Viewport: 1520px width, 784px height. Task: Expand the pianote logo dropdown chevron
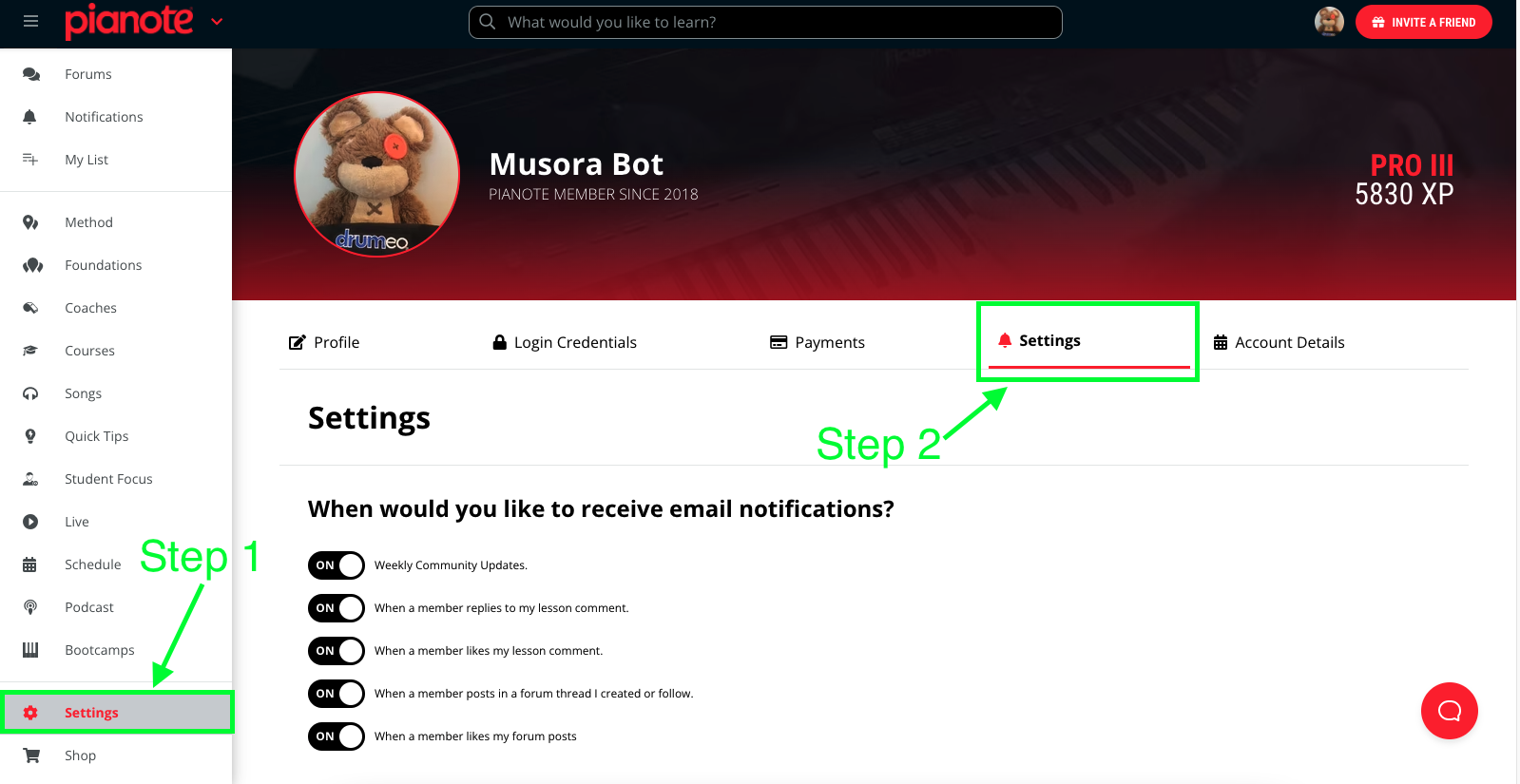coord(217,22)
